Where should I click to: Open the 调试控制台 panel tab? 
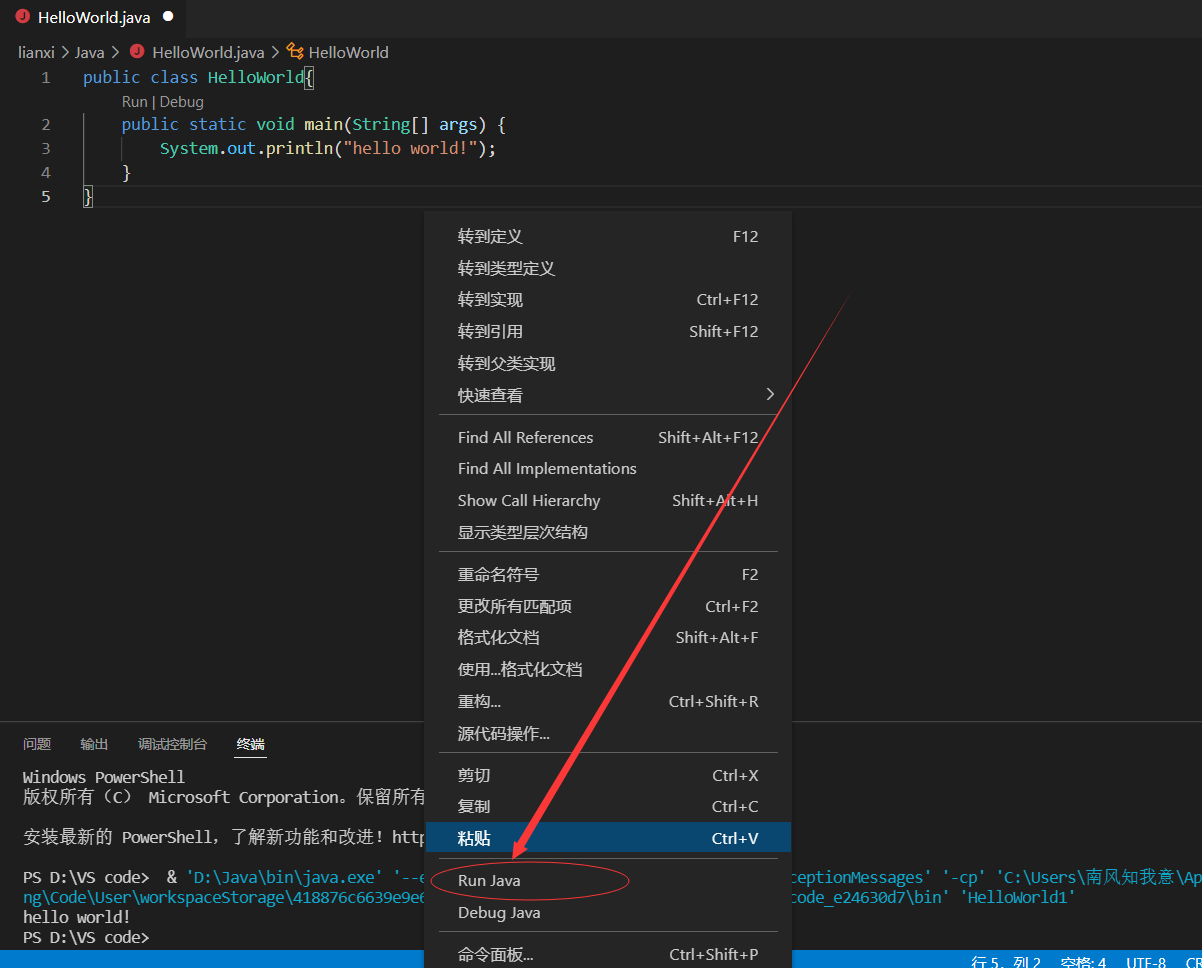(x=172, y=744)
